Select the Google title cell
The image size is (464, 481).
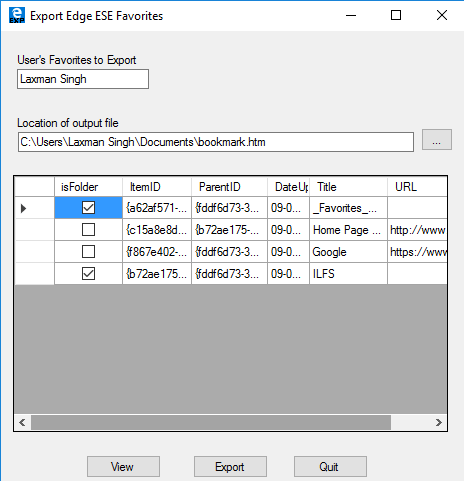(348, 252)
